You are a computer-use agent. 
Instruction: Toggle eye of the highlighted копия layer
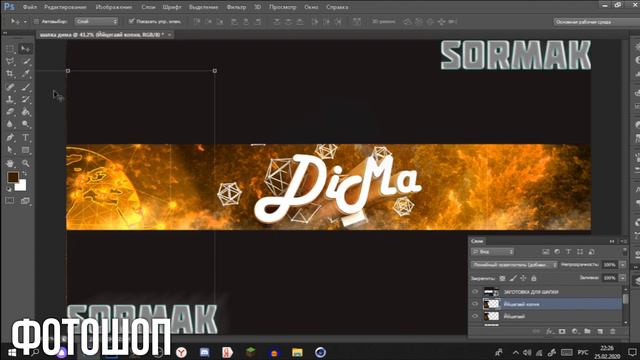coord(475,304)
